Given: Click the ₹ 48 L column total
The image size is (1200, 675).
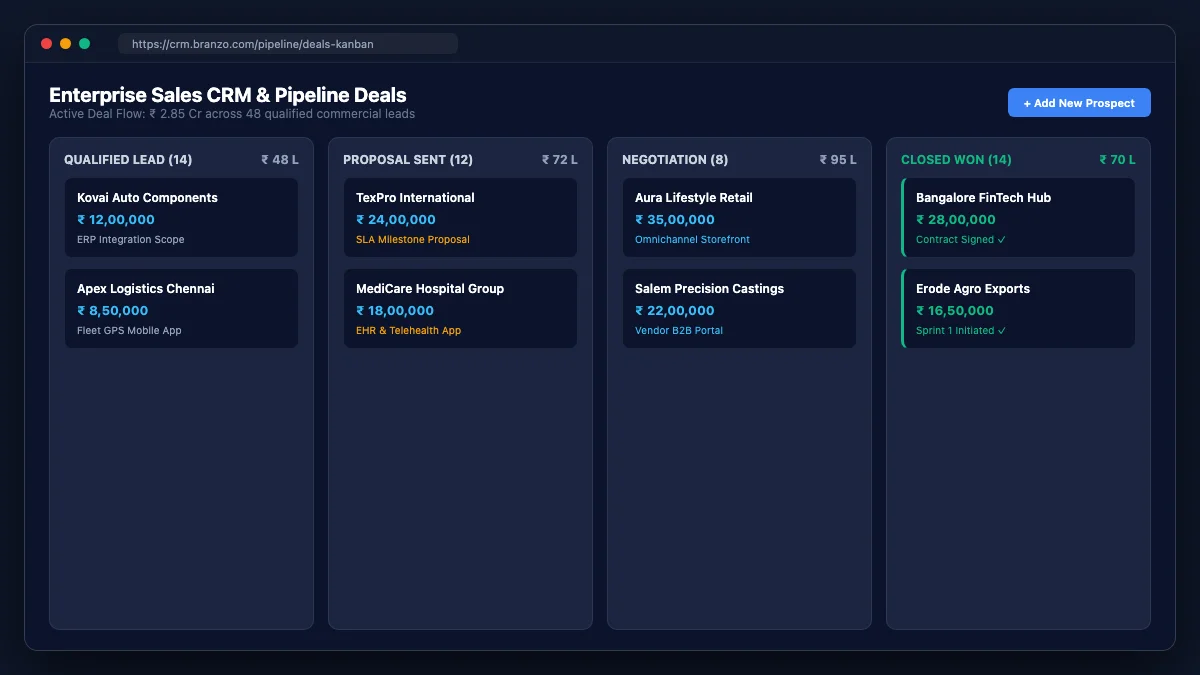Looking at the screenshot, I should point(280,160).
